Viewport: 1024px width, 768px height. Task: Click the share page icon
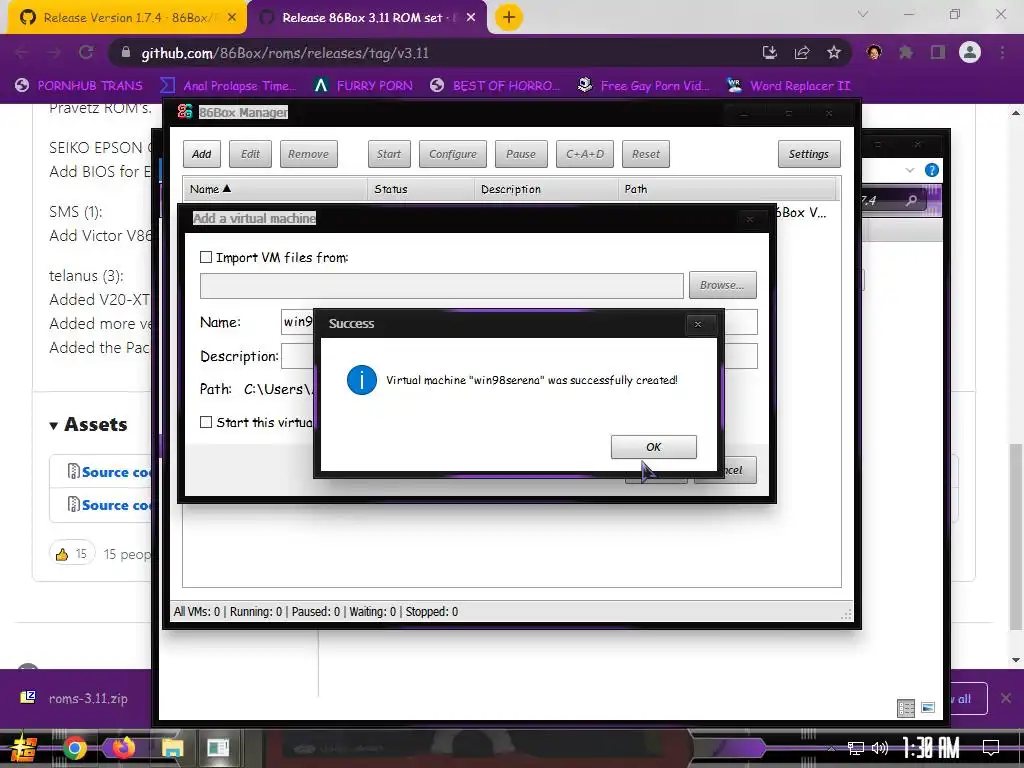pos(802,53)
